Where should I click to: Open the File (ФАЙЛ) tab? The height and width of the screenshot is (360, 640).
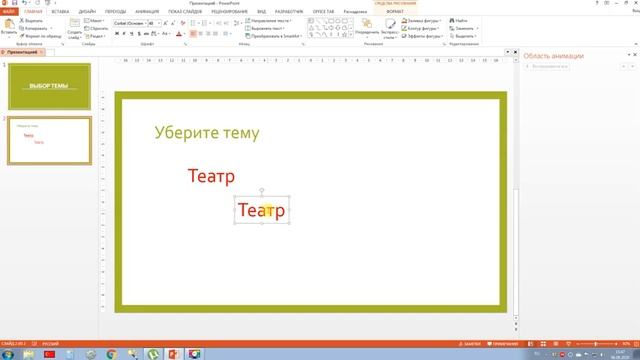(x=9, y=11)
